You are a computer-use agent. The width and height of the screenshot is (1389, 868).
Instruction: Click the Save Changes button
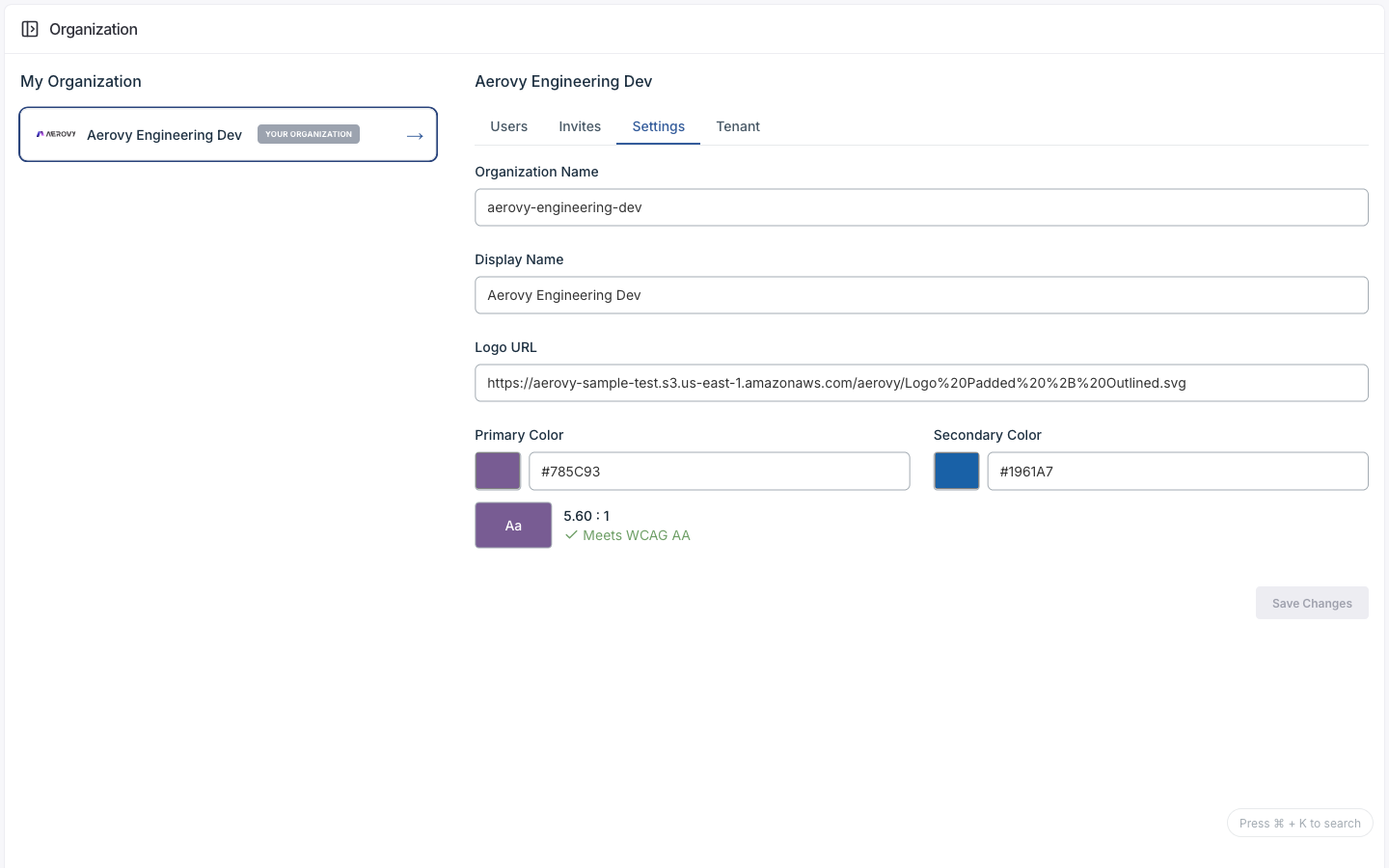click(1312, 603)
